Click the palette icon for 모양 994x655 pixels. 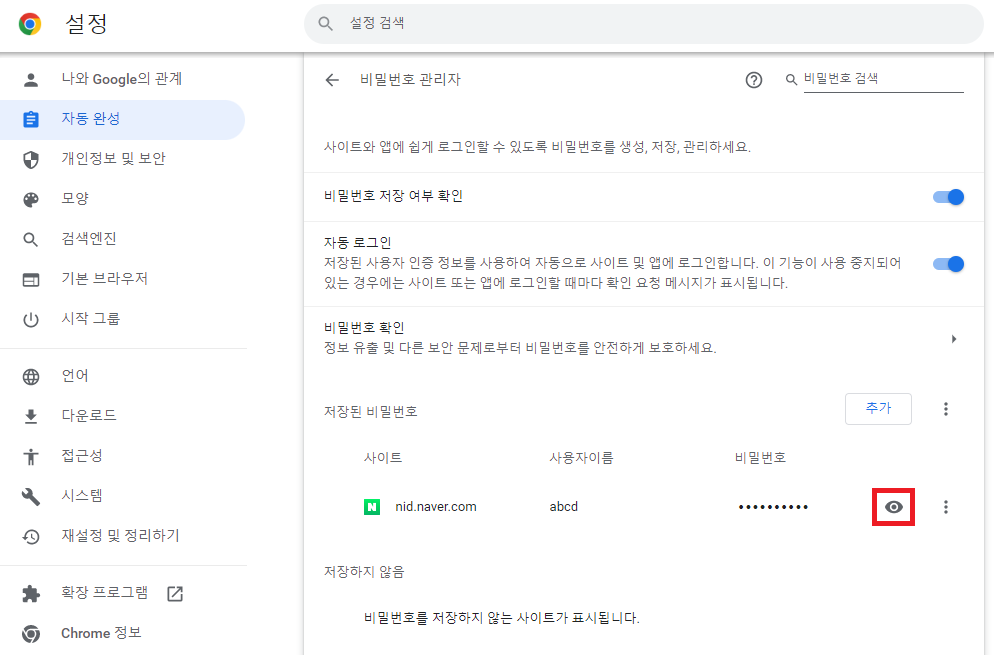pyautogui.click(x=30, y=200)
